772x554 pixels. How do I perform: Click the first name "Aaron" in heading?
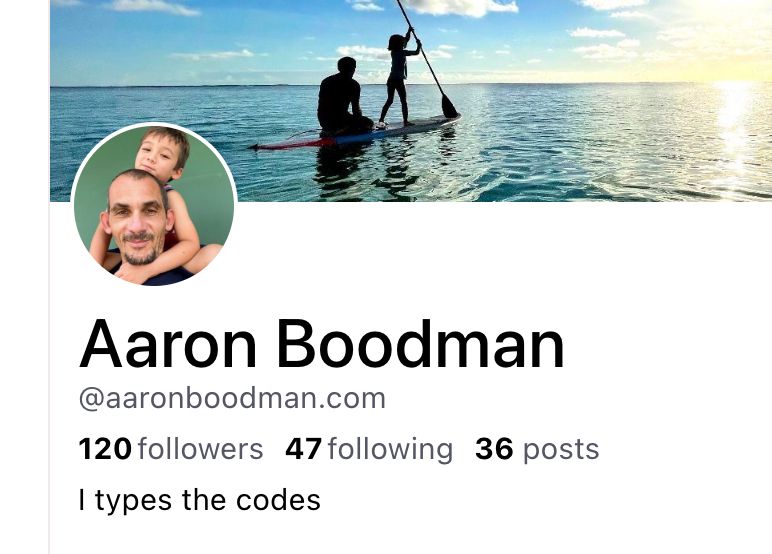[x=168, y=344]
